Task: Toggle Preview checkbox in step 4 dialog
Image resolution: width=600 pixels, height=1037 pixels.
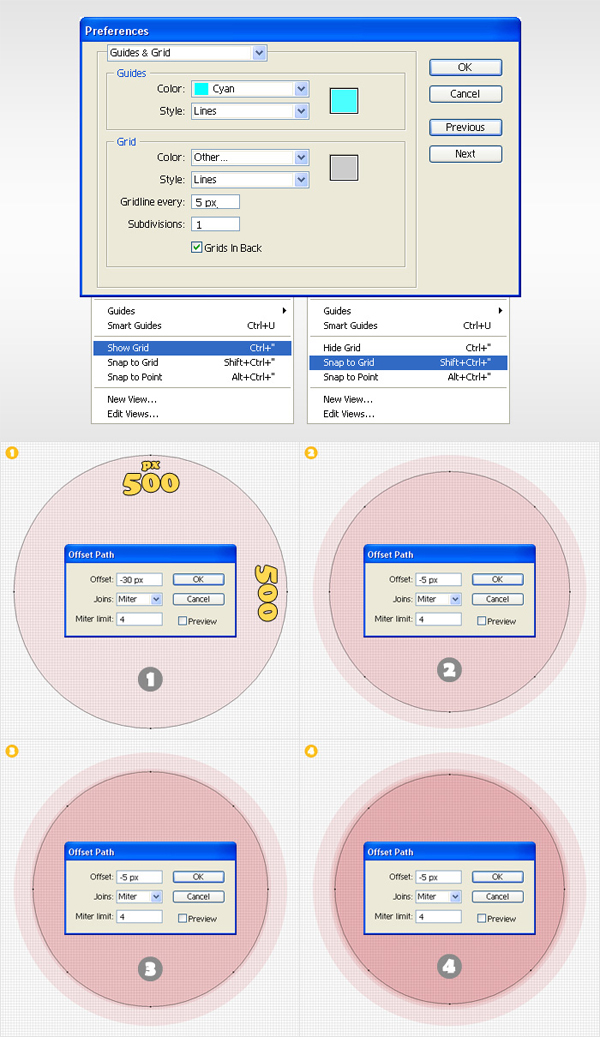Action: pyautogui.click(x=481, y=919)
